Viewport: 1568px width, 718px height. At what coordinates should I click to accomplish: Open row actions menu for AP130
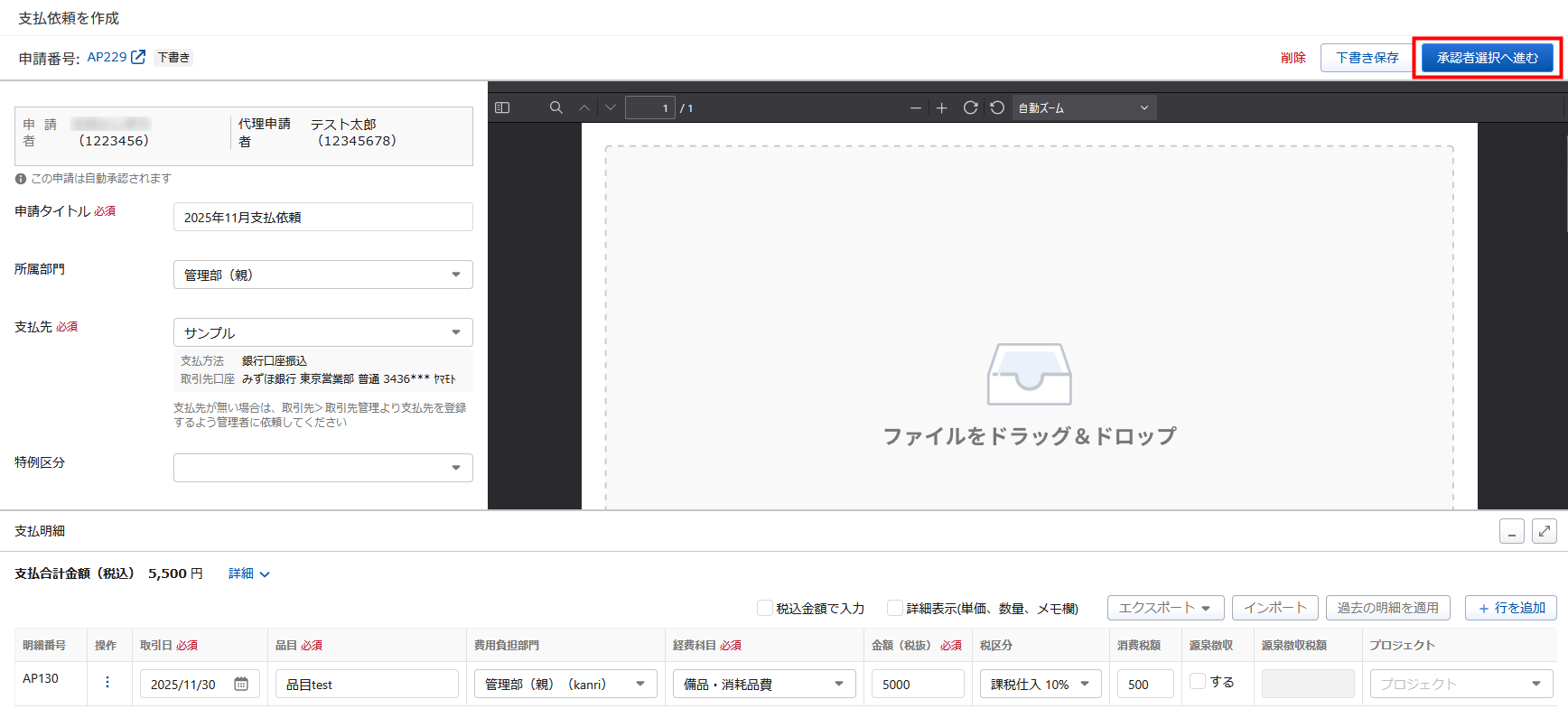pos(107,682)
